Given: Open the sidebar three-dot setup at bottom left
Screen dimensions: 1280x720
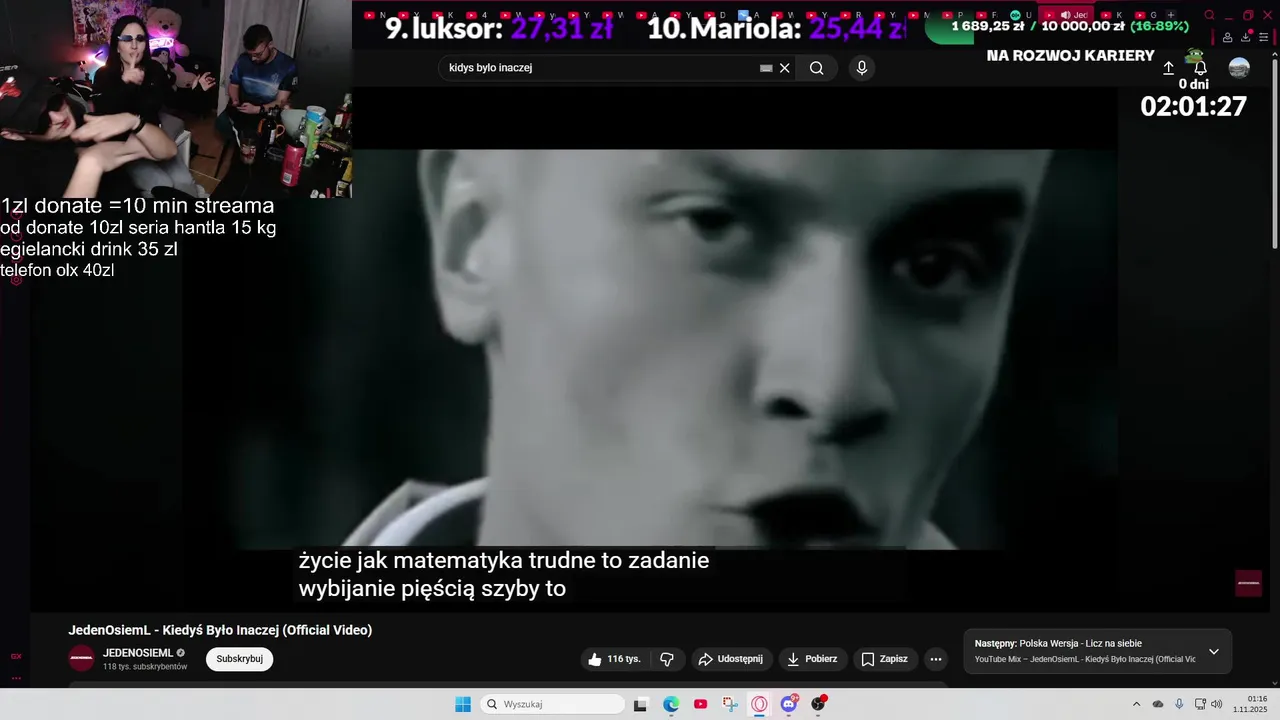Looking at the screenshot, I should [16, 678].
